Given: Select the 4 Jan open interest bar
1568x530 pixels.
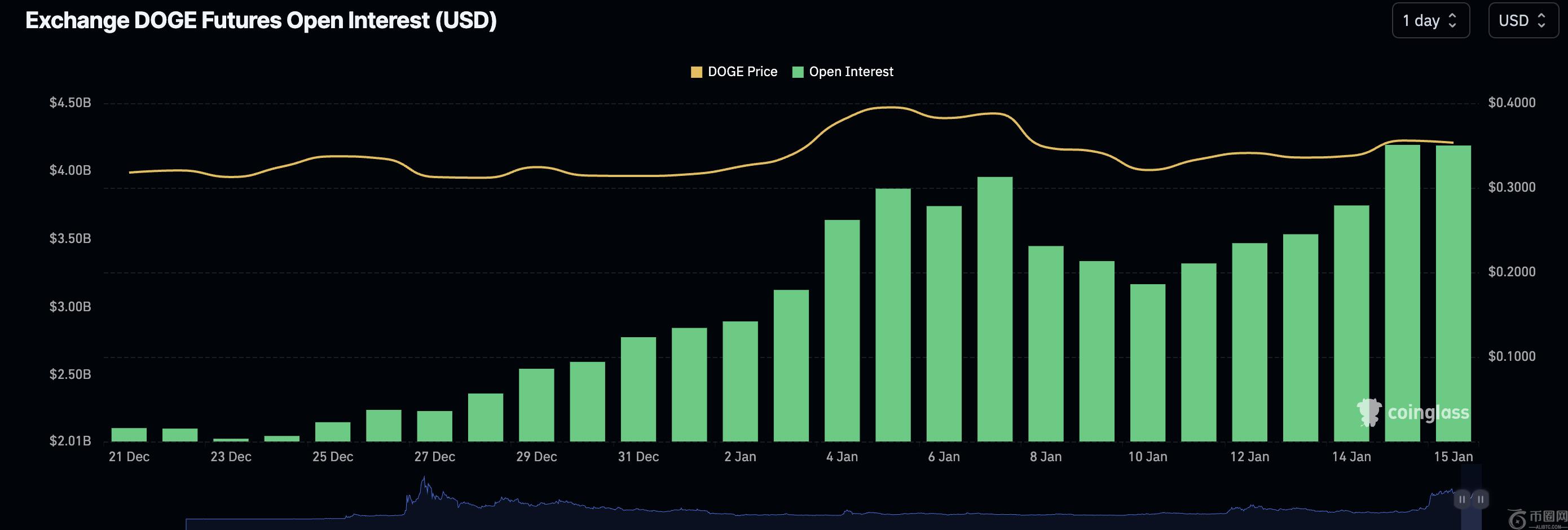Looking at the screenshot, I should click(843, 330).
